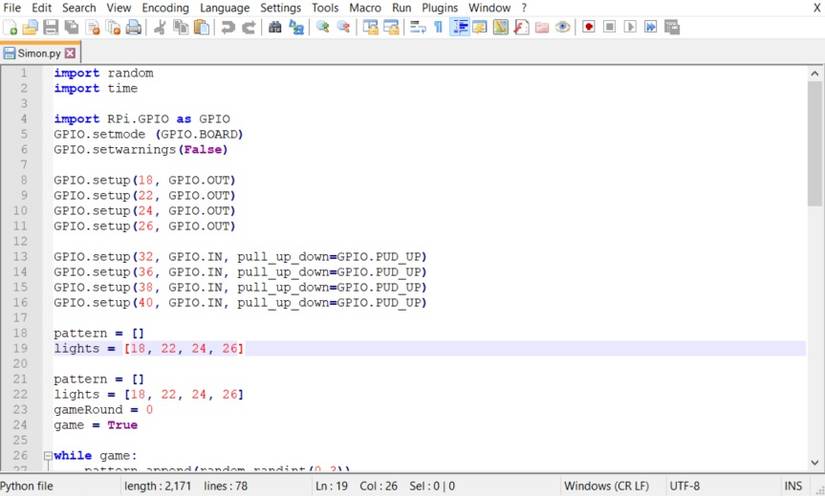This screenshot has width=825, height=496.
Task: Toggle the Monitoring eye icon
Action: pos(562,27)
